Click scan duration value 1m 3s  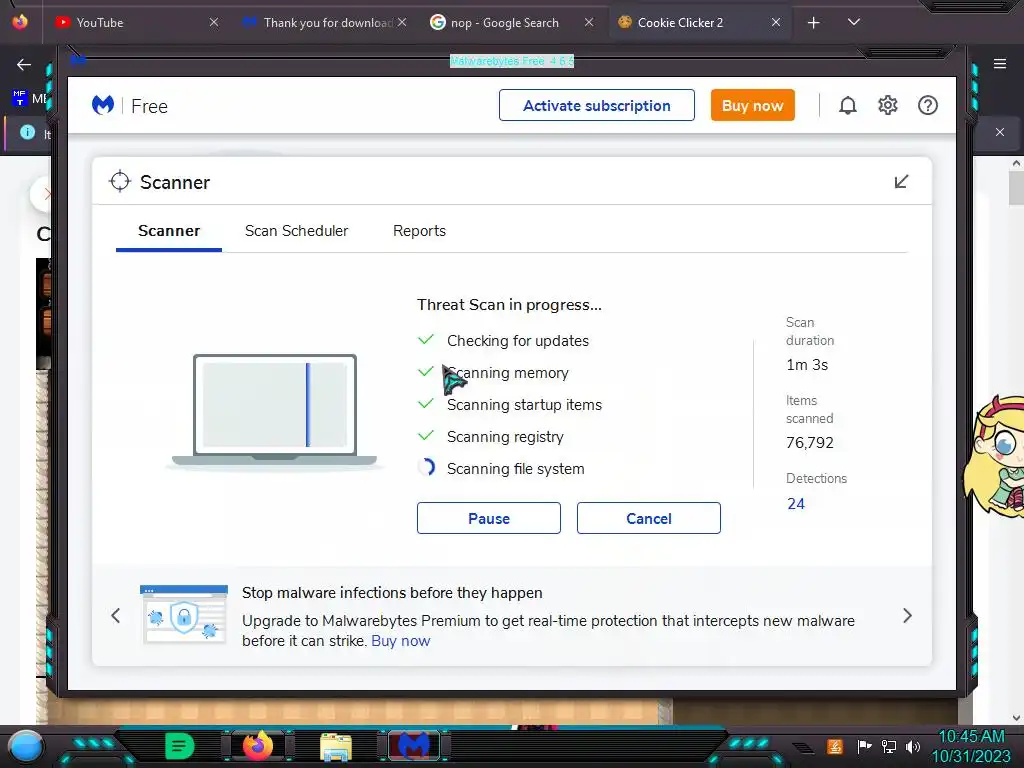coord(807,365)
